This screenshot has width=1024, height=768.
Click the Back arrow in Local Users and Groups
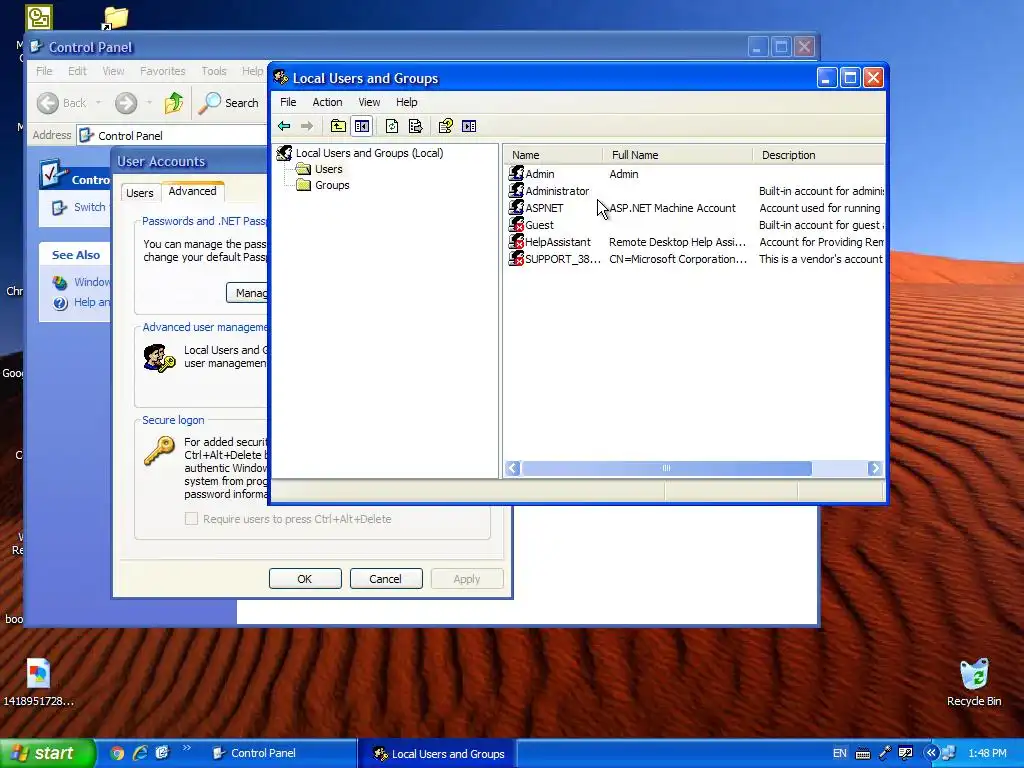284,126
